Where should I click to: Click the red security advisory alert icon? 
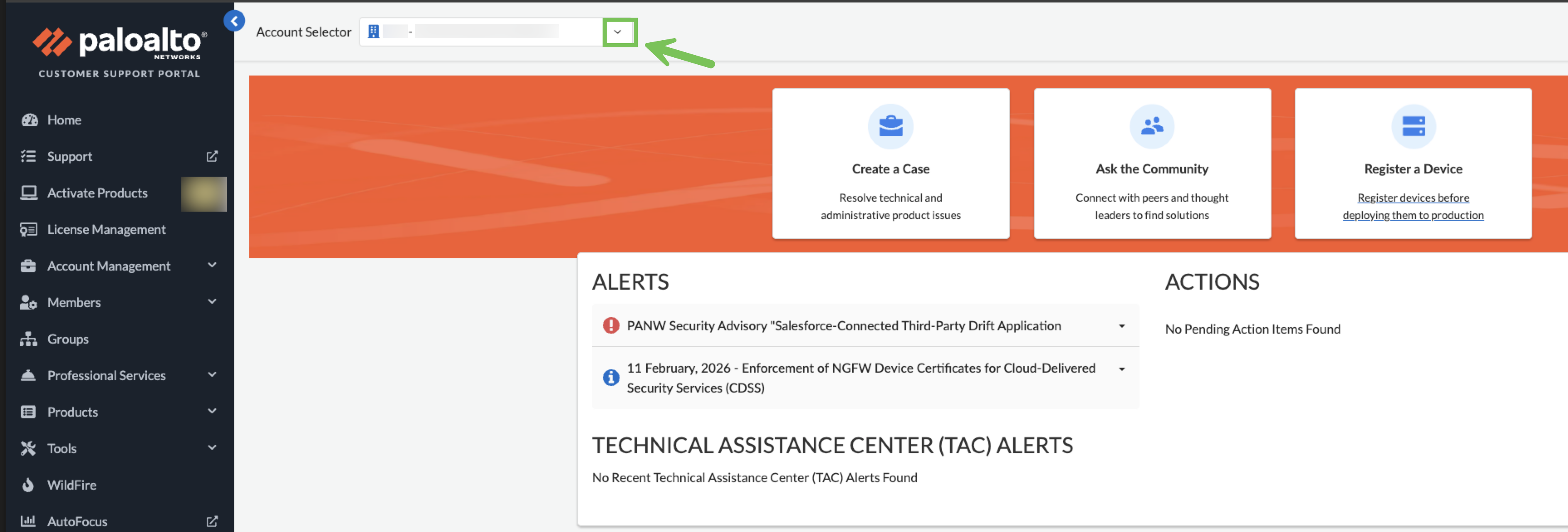(610, 325)
